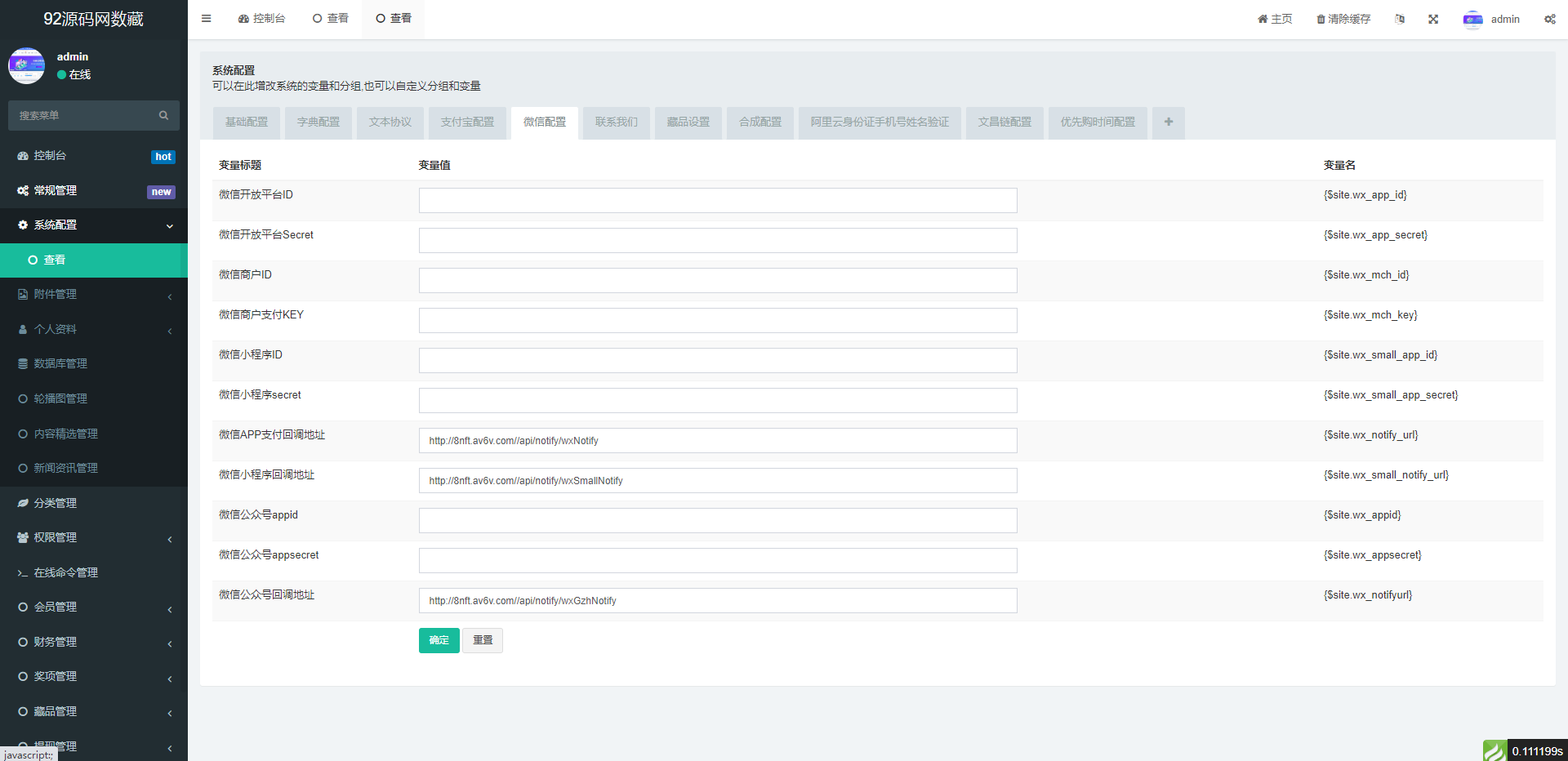1568x761 pixels.
Task: Open the settings cogs icon at top right
Action: [x=1549, y=19]
